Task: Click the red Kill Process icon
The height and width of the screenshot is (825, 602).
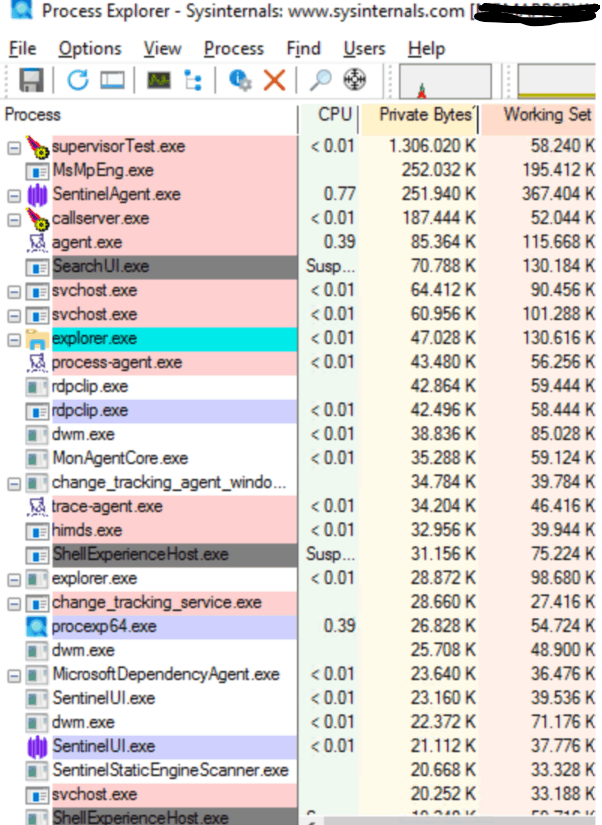Action: pyautogui.click(x=274, y=81)
